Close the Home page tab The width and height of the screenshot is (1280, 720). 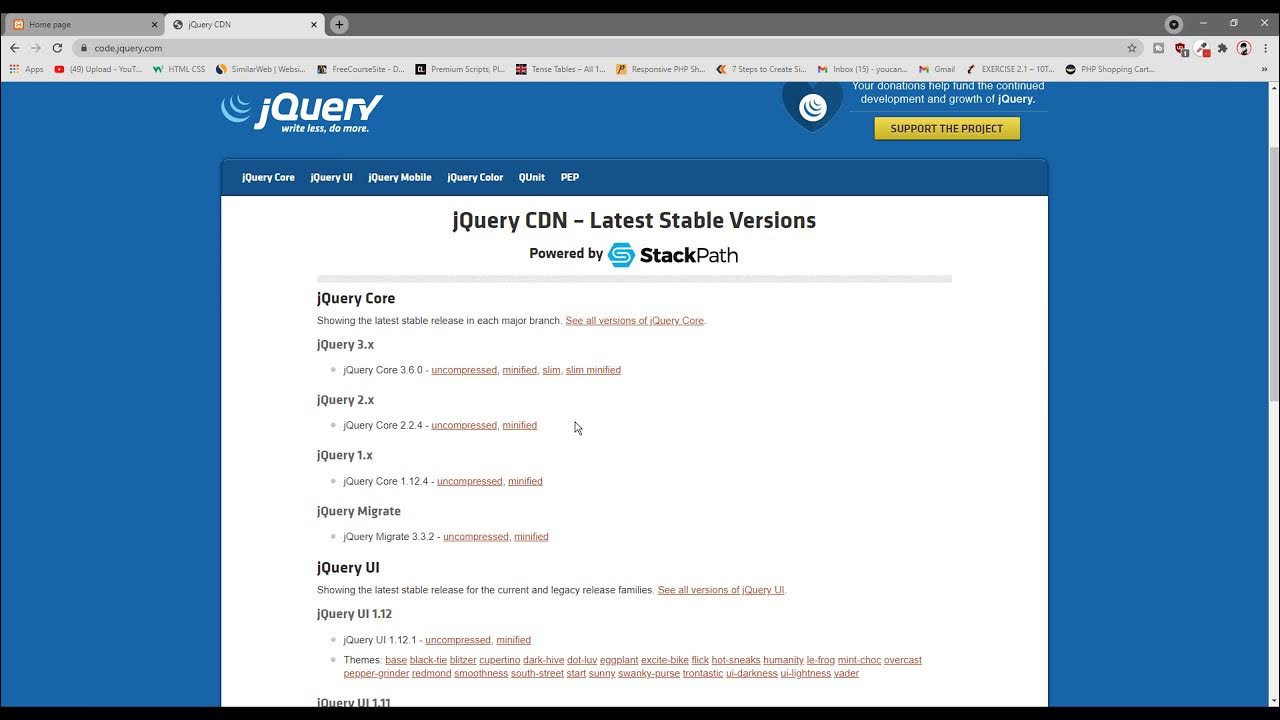154,24
